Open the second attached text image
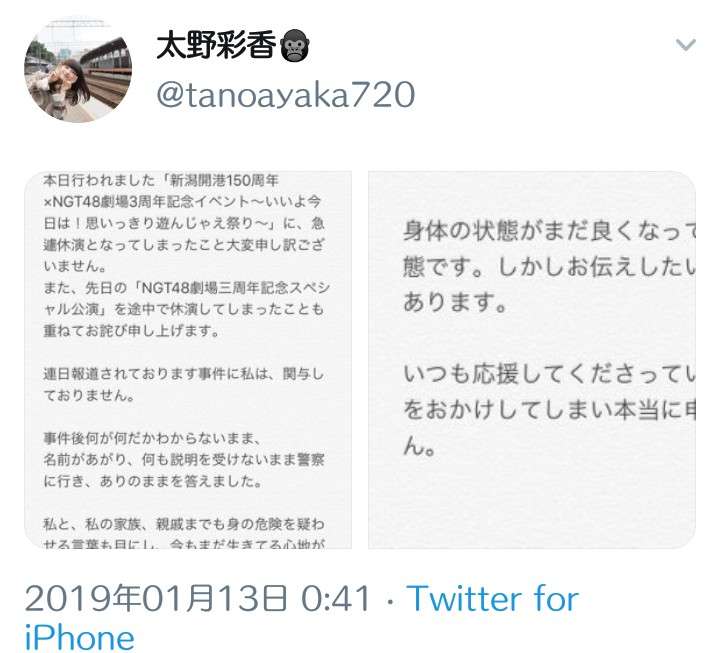Image resolution: width=720 pixels, height=653 pixels. (532, 360)
